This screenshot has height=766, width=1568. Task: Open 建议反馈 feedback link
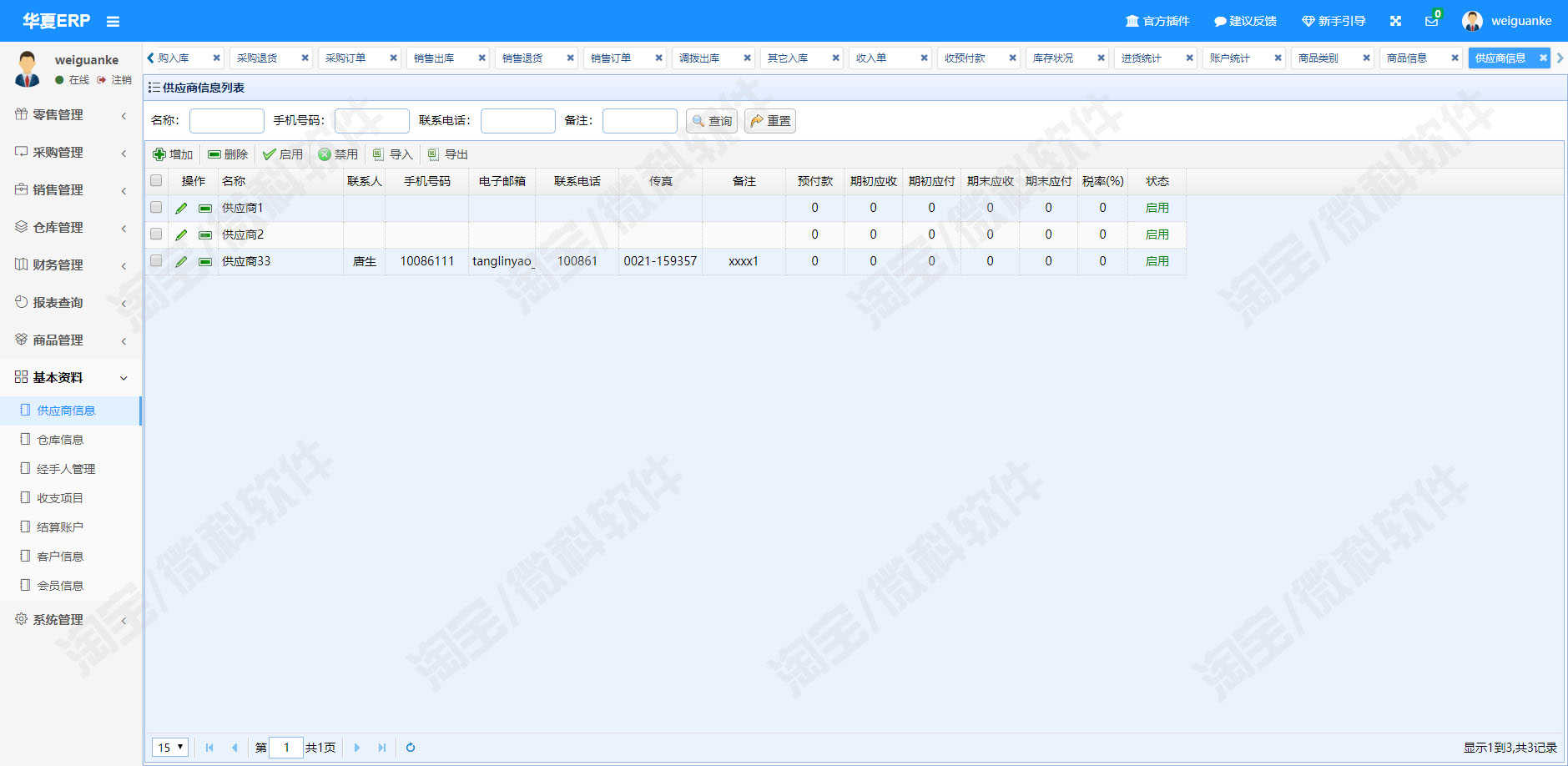click(x=1245, y=21)
